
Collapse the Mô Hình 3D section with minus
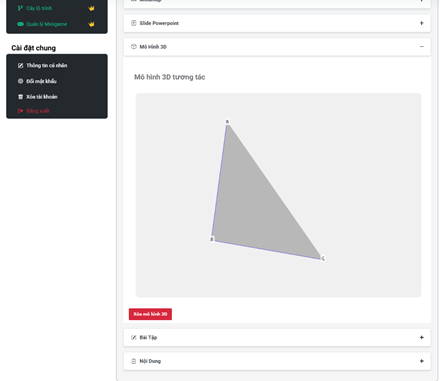422,47
